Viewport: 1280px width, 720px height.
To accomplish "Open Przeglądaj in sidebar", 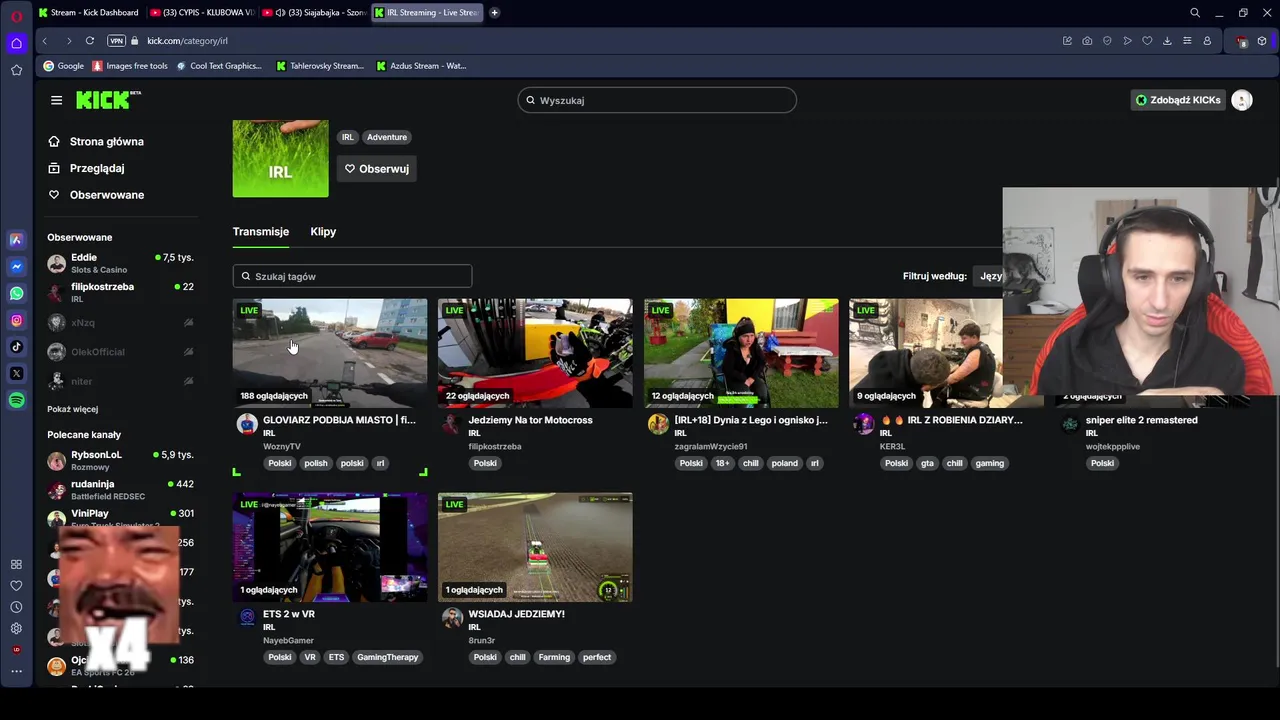I will tap(86, 168).
